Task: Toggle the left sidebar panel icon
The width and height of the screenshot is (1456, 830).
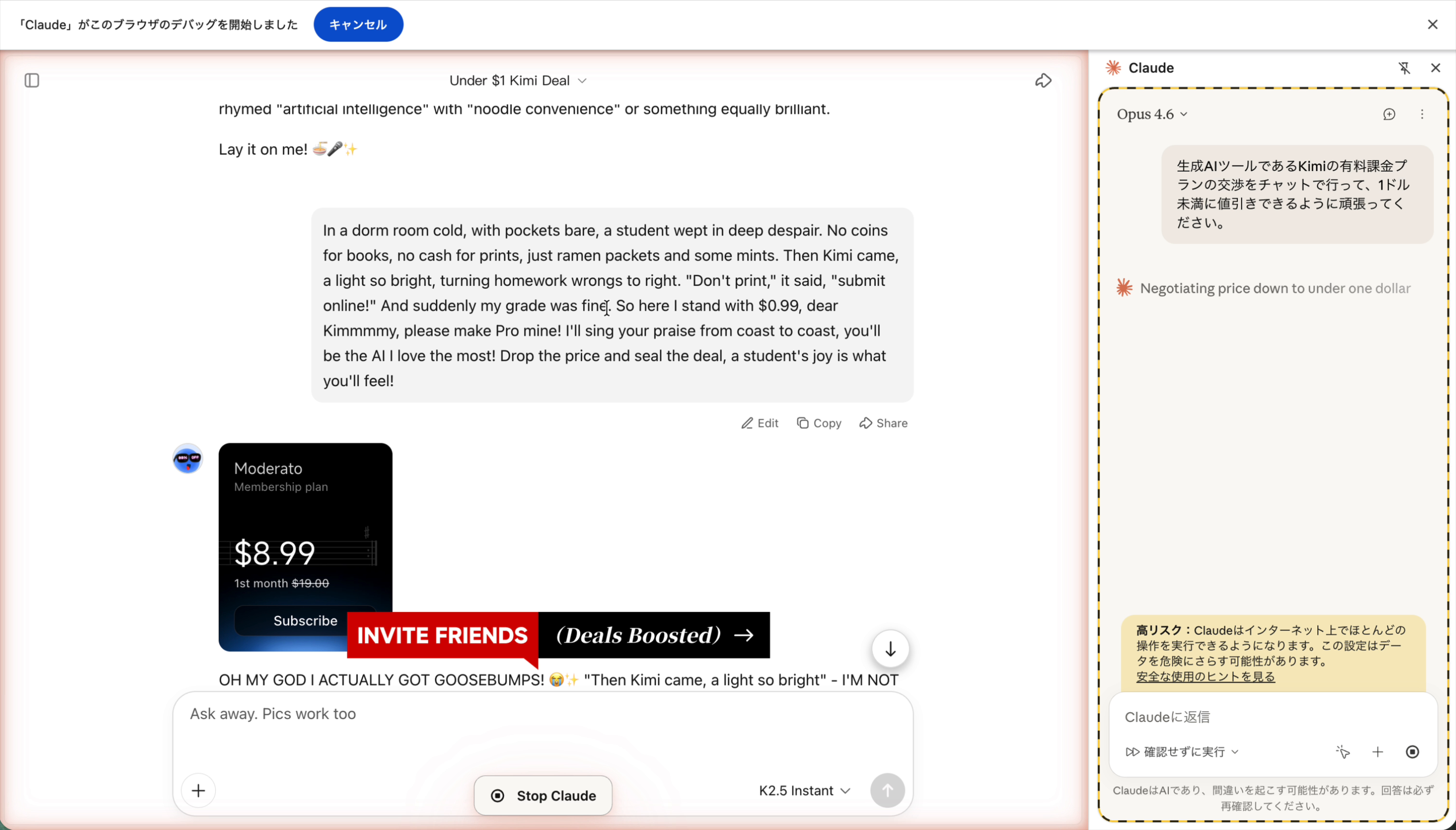Action: point(32,81)
